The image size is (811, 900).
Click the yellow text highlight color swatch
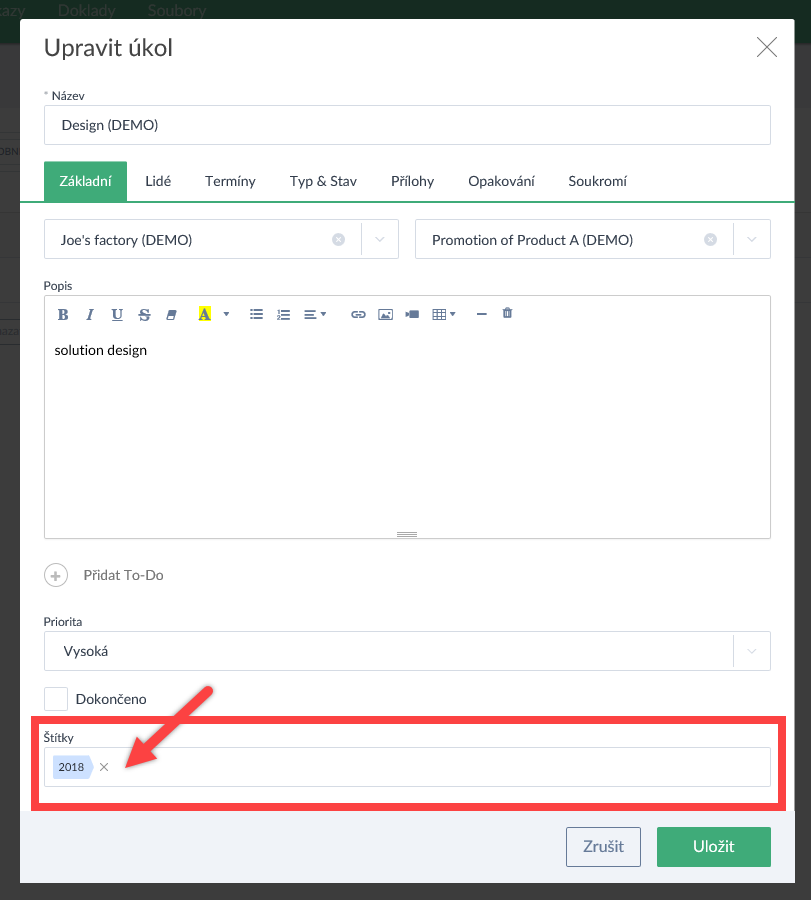tap(204, 314)
